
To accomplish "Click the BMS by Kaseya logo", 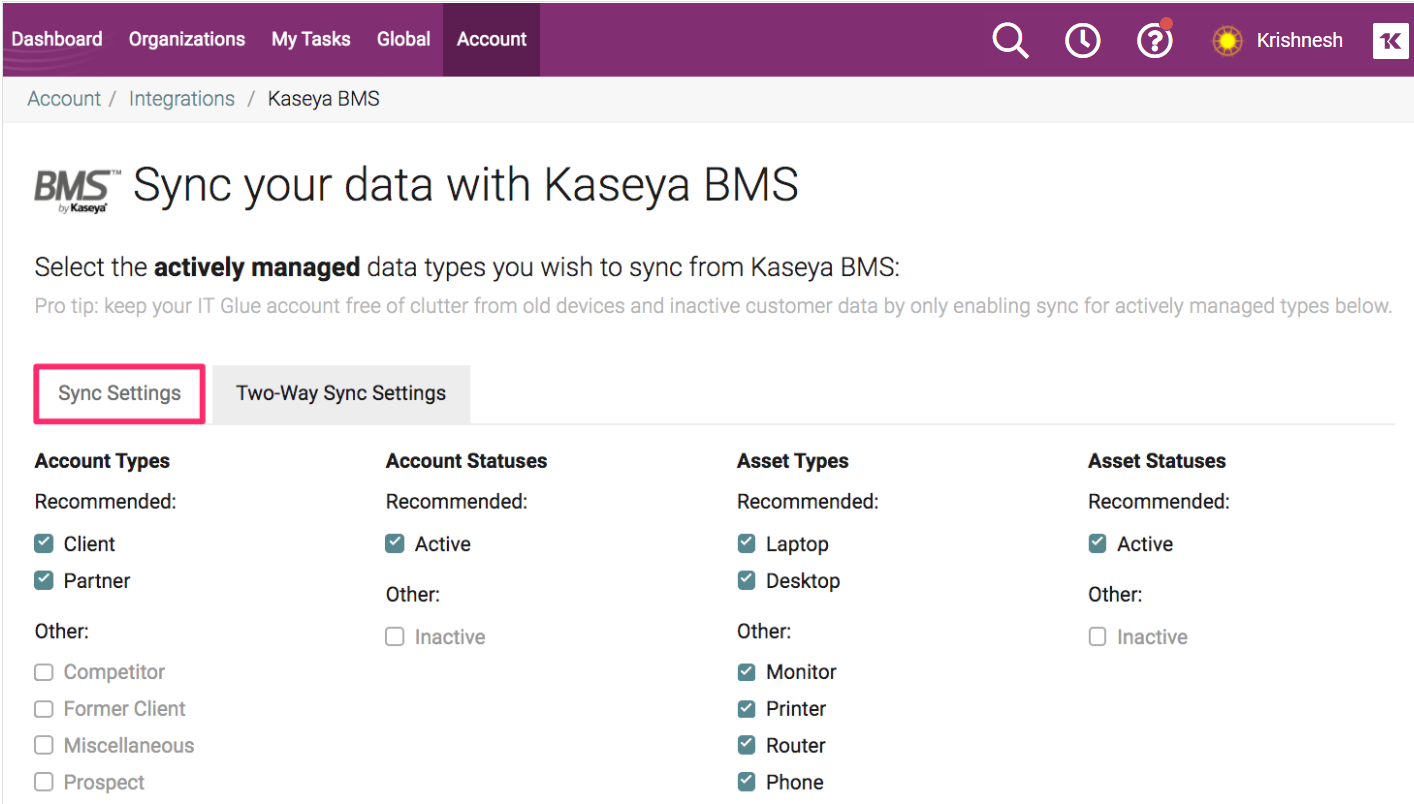I will point(78,191).
